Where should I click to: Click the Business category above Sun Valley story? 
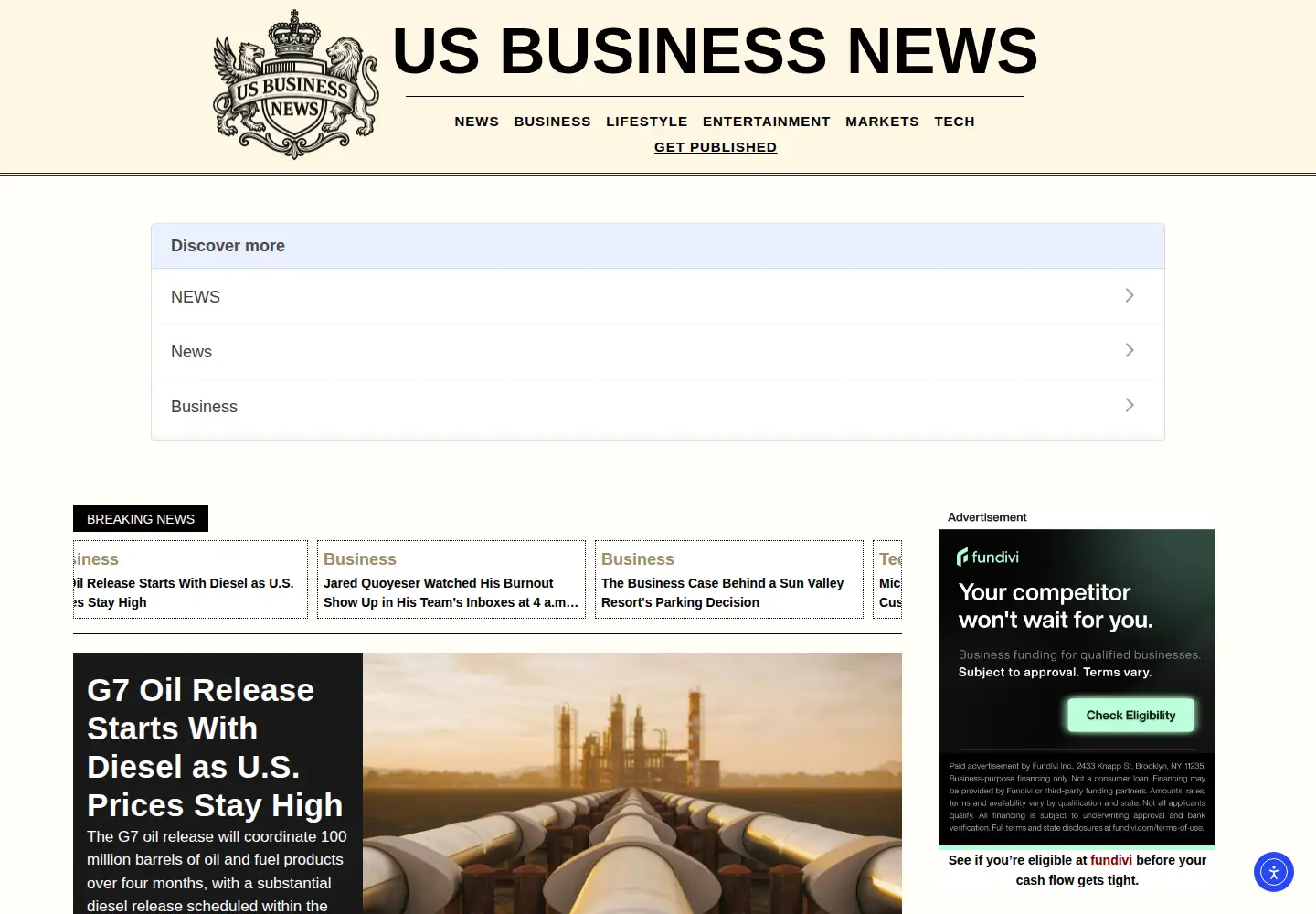click(638, 559)
